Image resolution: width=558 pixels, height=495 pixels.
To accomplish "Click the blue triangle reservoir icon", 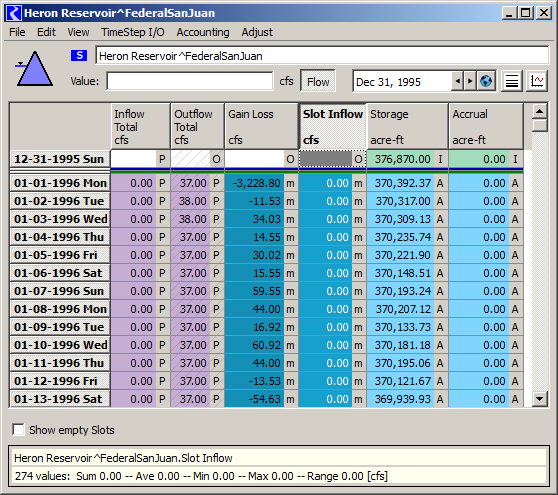I will pos(35,69).
